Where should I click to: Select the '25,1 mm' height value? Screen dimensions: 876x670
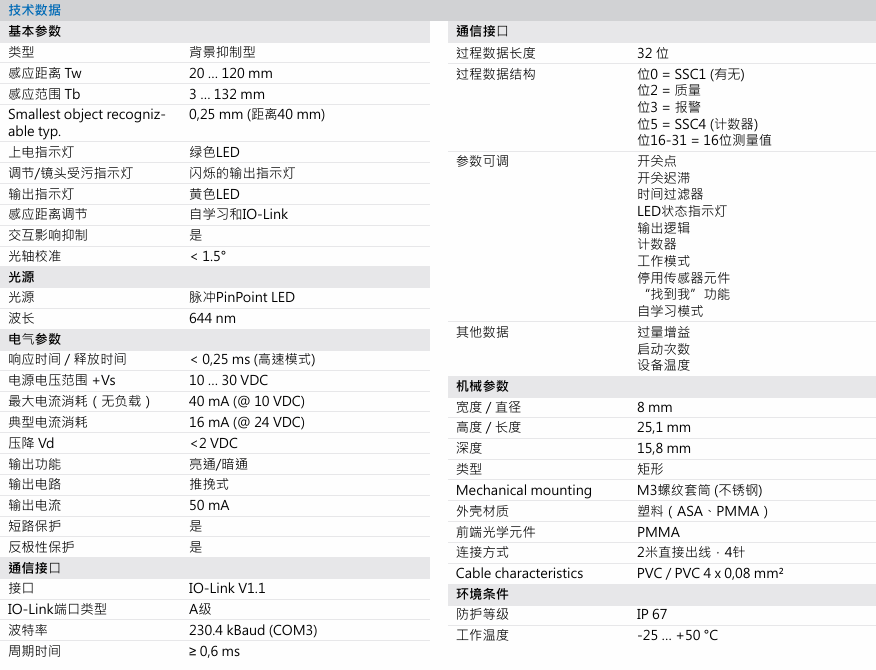tap(664, 428)
